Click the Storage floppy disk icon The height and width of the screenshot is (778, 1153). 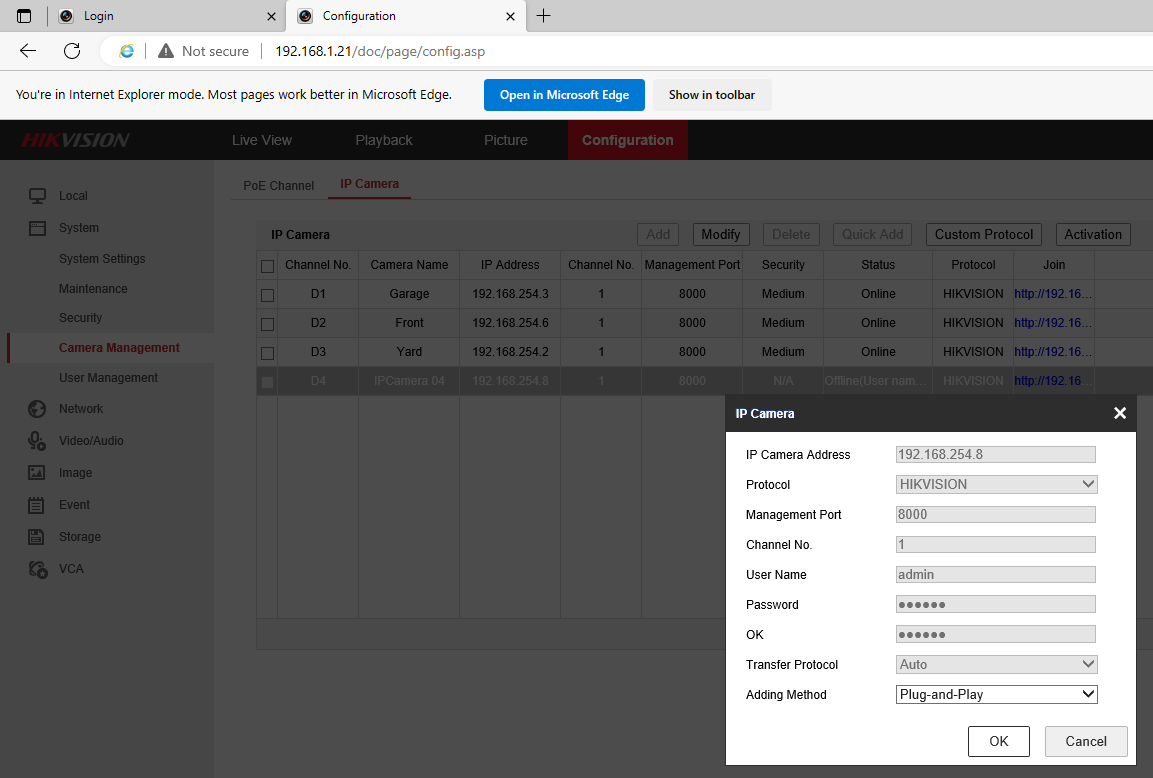coord(37,537)
